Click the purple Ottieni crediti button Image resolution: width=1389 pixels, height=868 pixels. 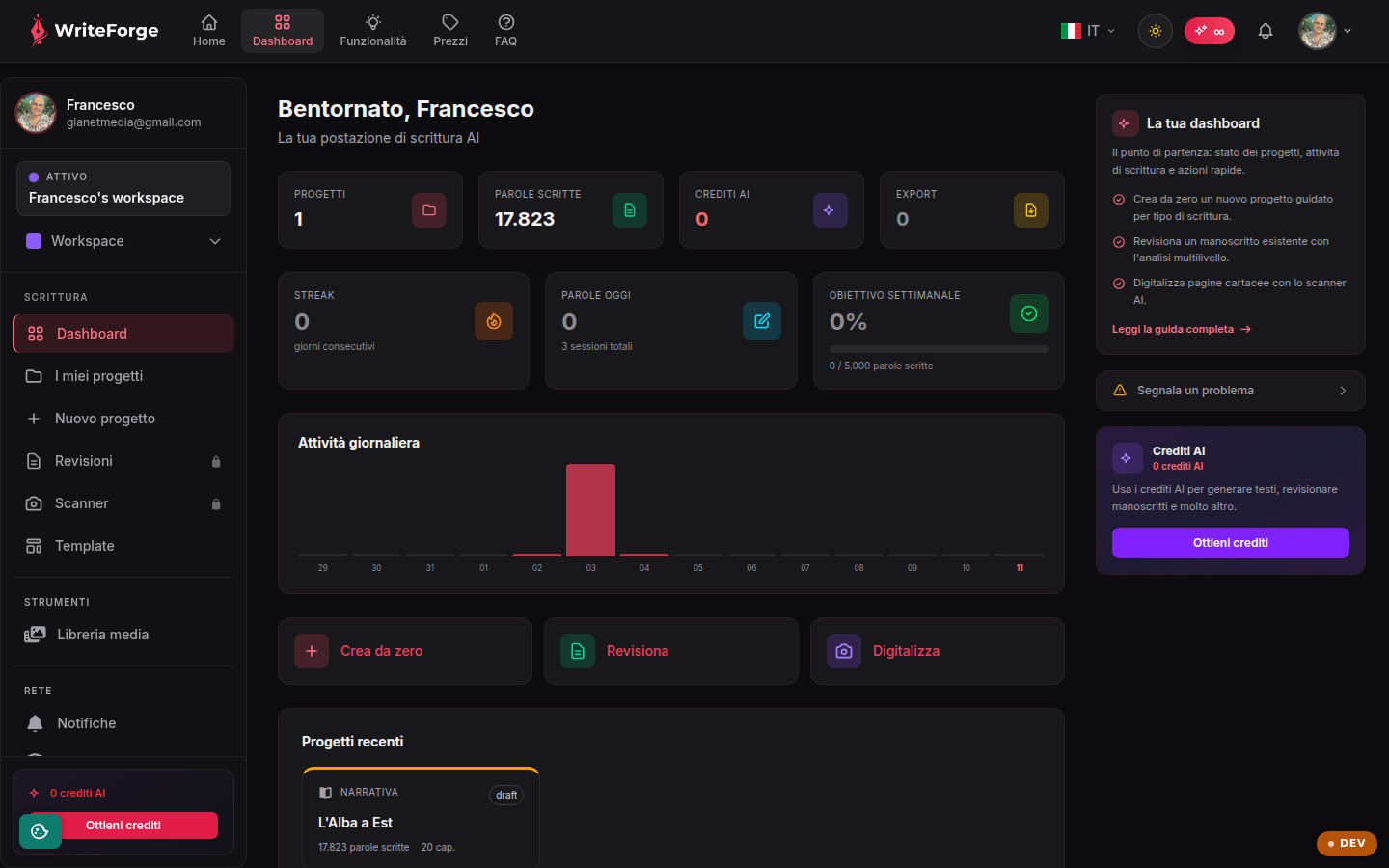[1231, 543]
